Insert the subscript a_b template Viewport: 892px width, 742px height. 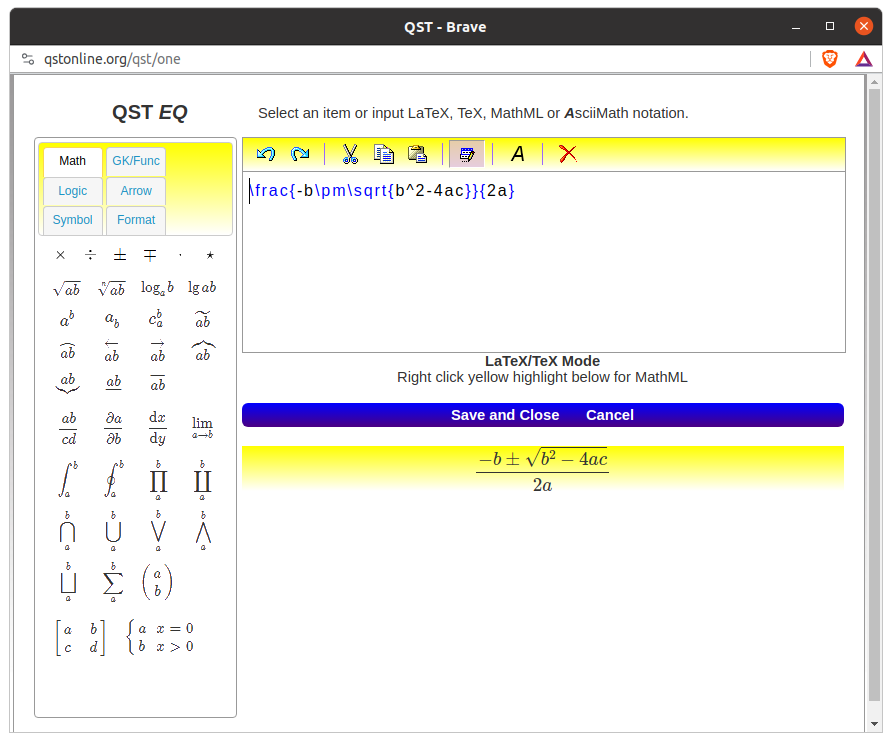pos(112,320)
